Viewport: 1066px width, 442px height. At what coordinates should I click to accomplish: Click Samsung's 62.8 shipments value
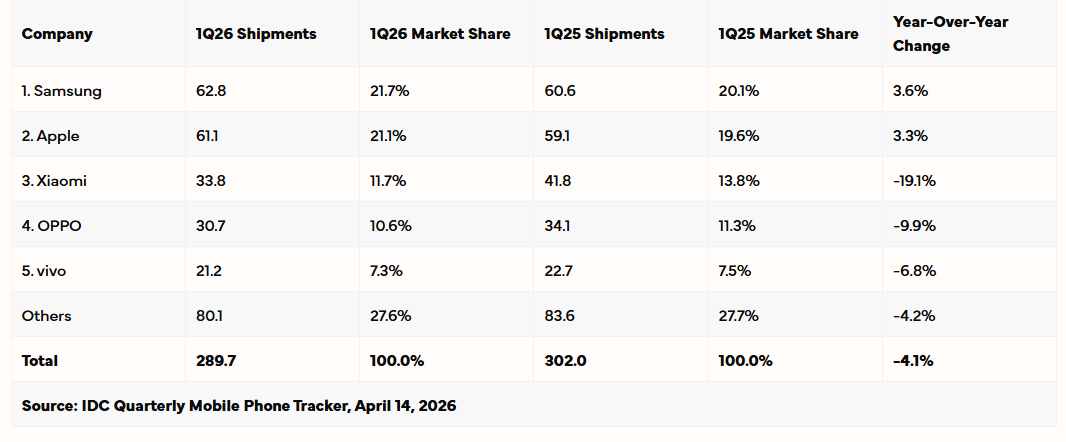pyautogui.click(x=210, y=91)
